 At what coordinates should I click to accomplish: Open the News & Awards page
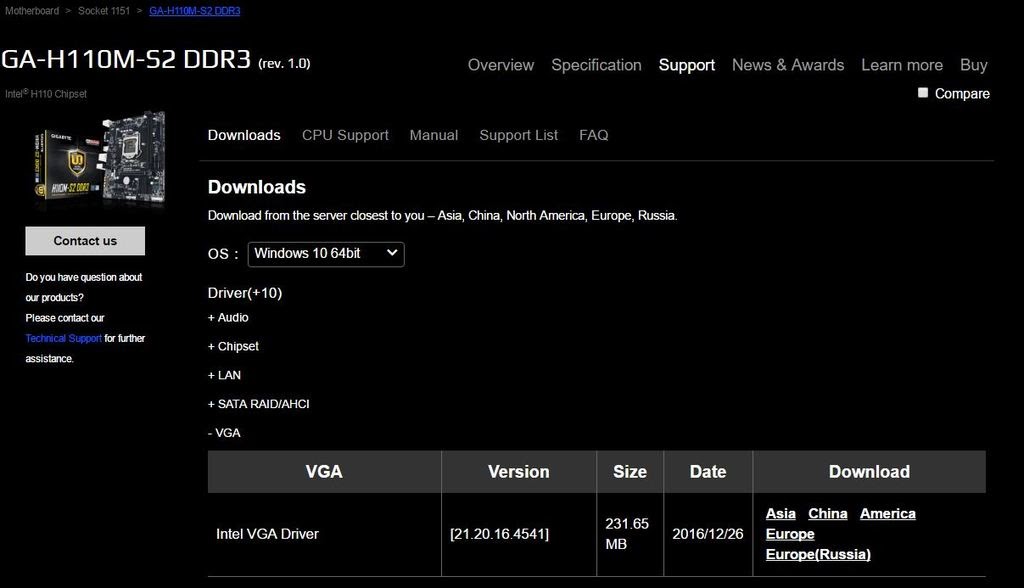click(788, 65)
